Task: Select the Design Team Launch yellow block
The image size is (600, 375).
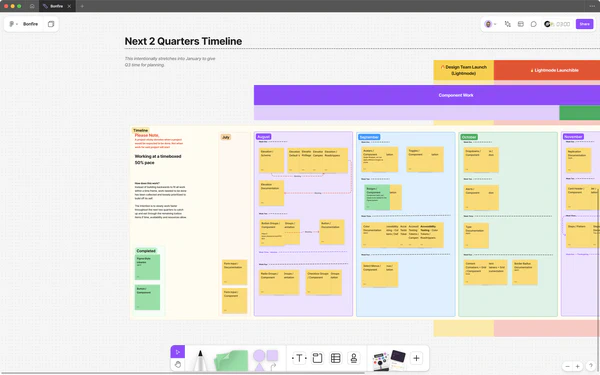Action: click(x=463, y=70)
